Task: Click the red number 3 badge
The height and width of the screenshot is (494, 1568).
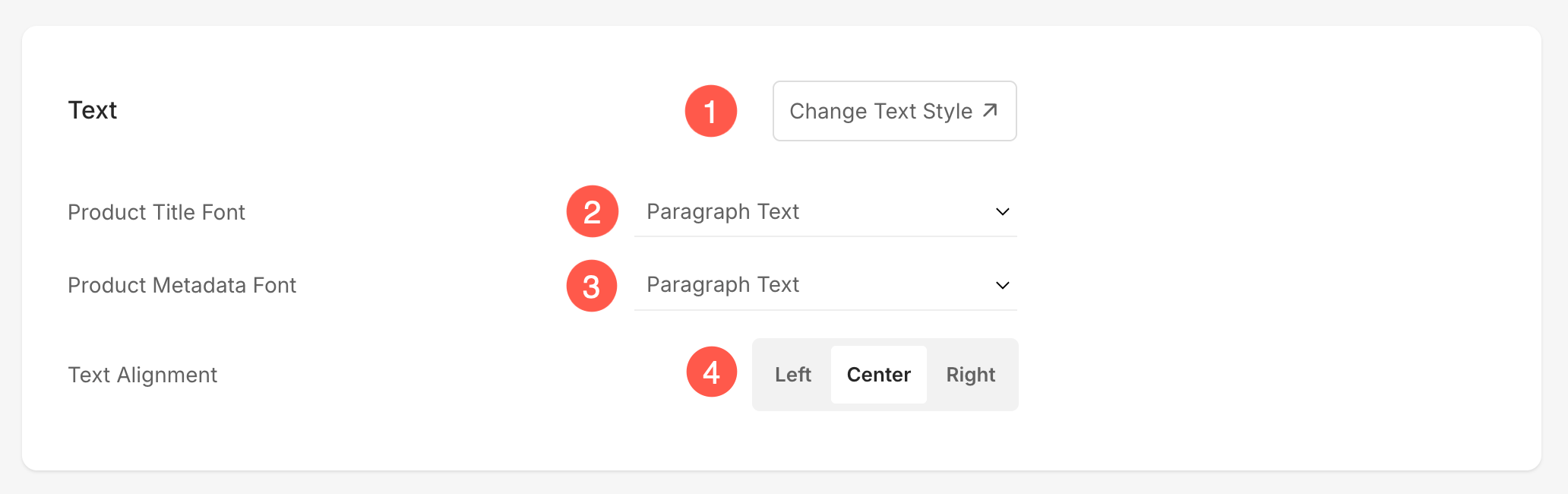Action: tap(592, 286)
